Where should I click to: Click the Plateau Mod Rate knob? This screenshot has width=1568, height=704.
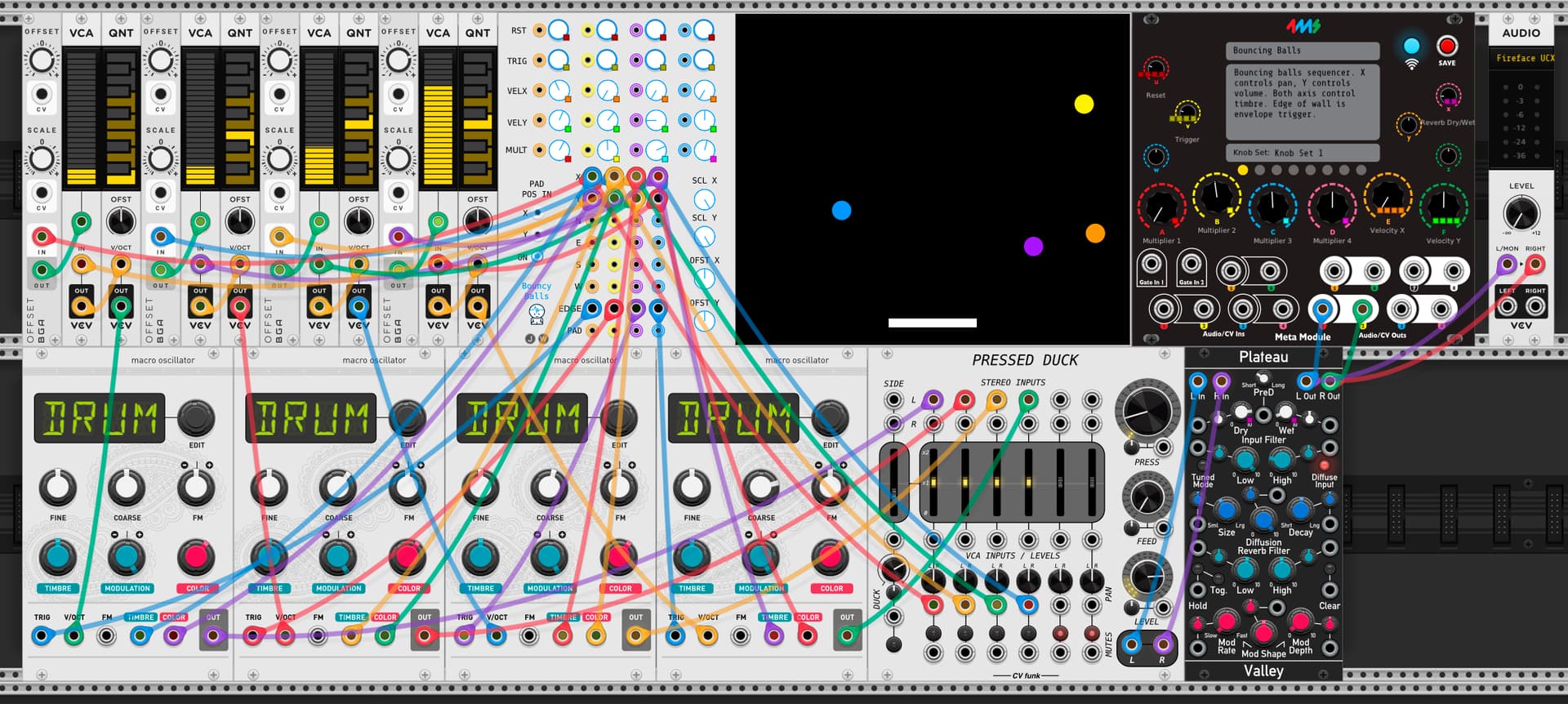pos(1227,622)
